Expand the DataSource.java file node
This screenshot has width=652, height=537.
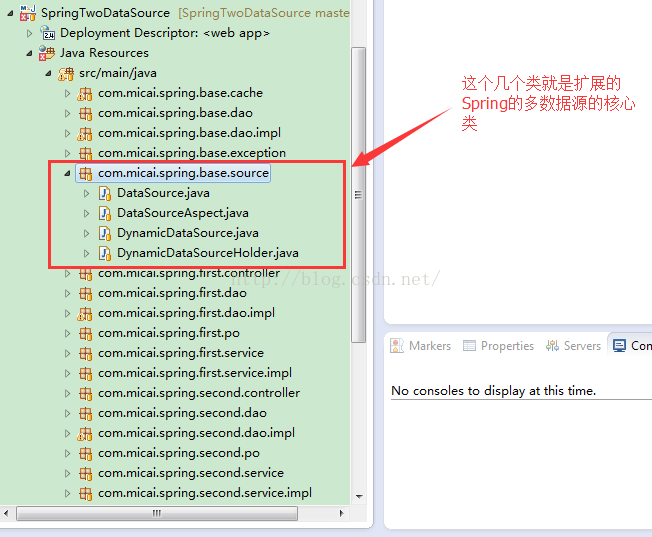[x=86, y=193]
